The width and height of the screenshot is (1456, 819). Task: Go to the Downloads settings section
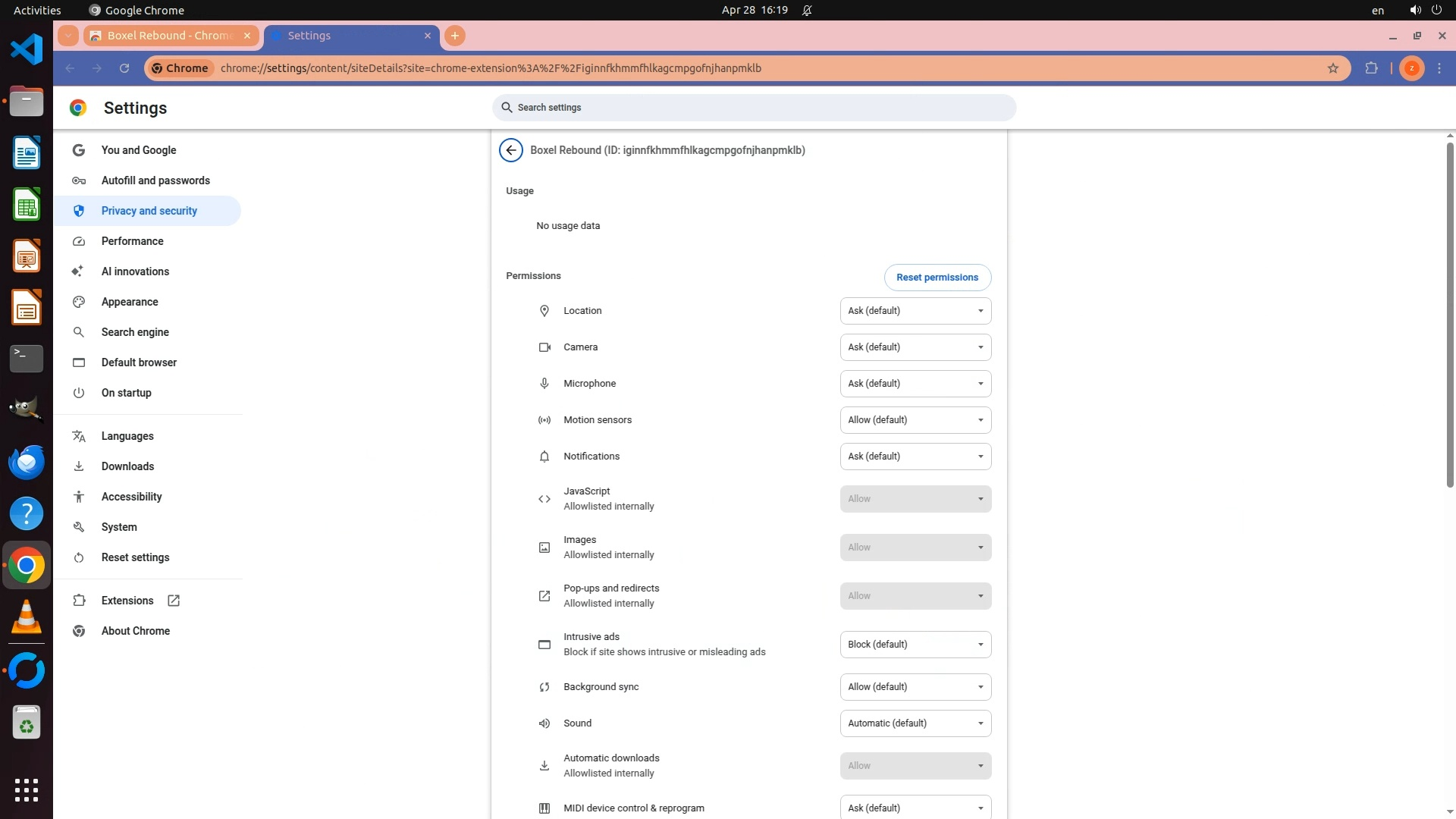[x=127, y=466]
